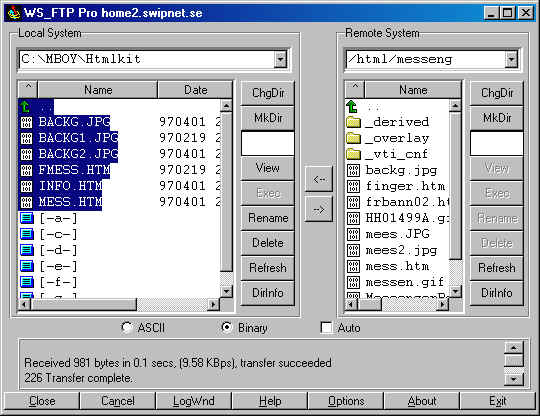Click the local file mask input field
Screen dimensions: 540x416
[268, 143]
